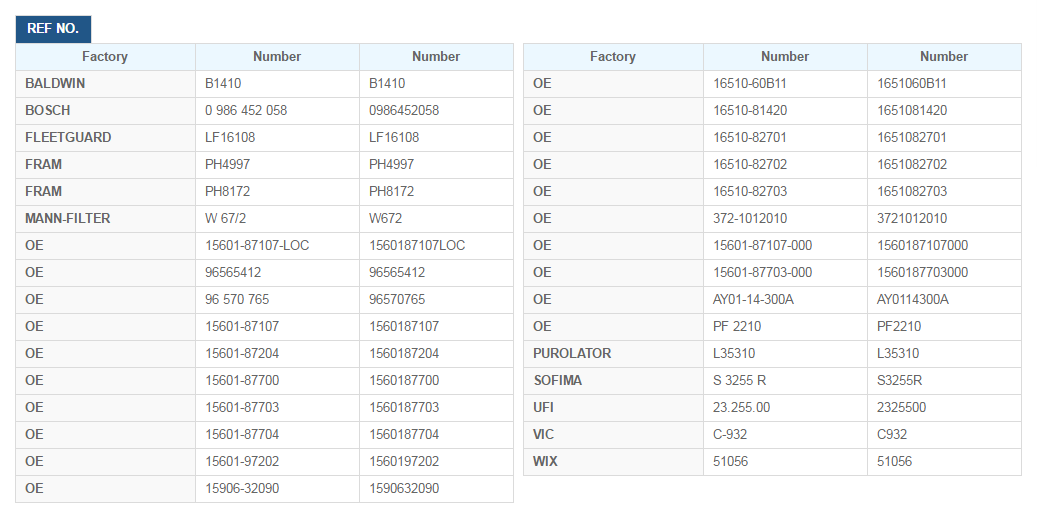Click AY01-14-300A number cell
The image size is (1037, 514).
[786, 300]
